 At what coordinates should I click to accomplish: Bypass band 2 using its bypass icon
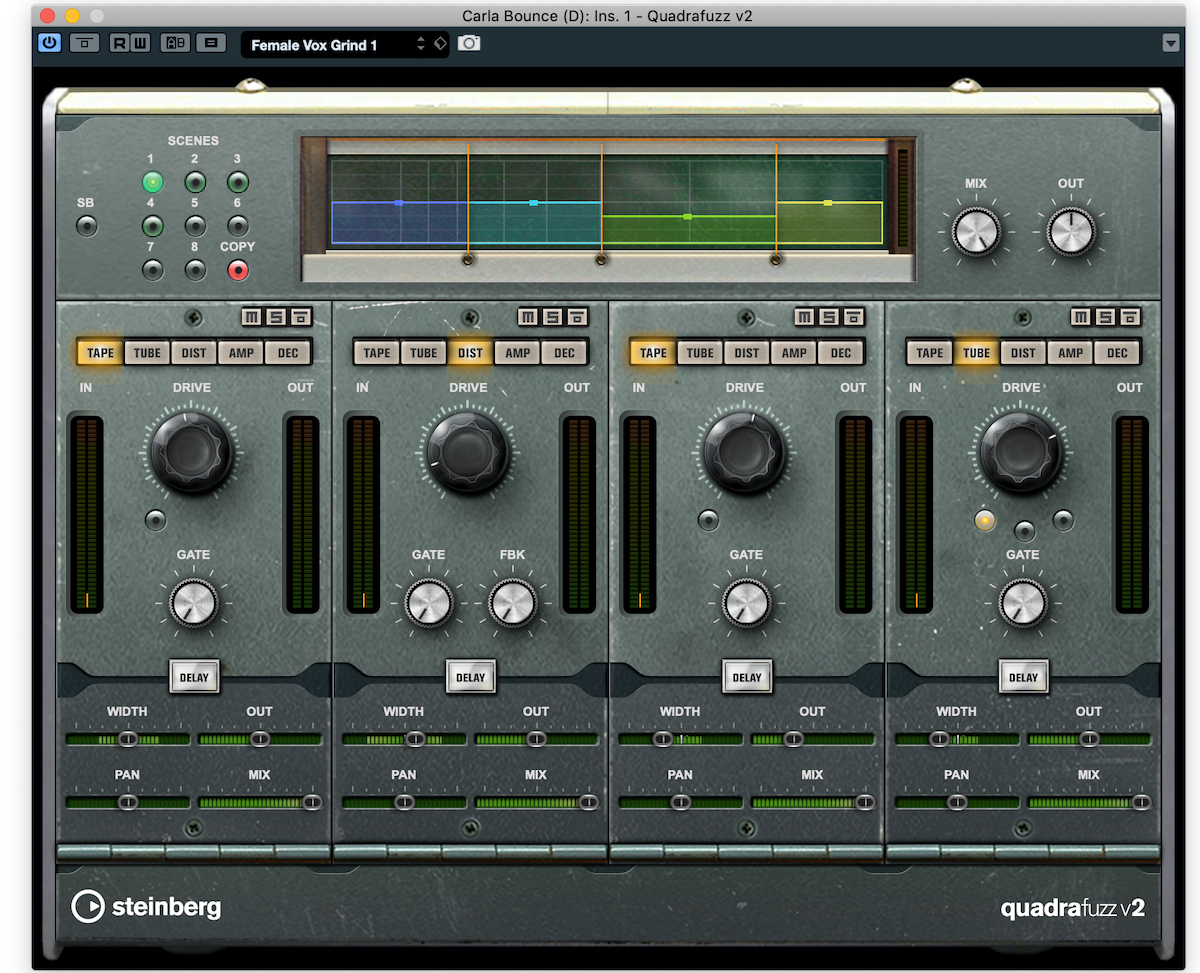[x=577, y=317]
